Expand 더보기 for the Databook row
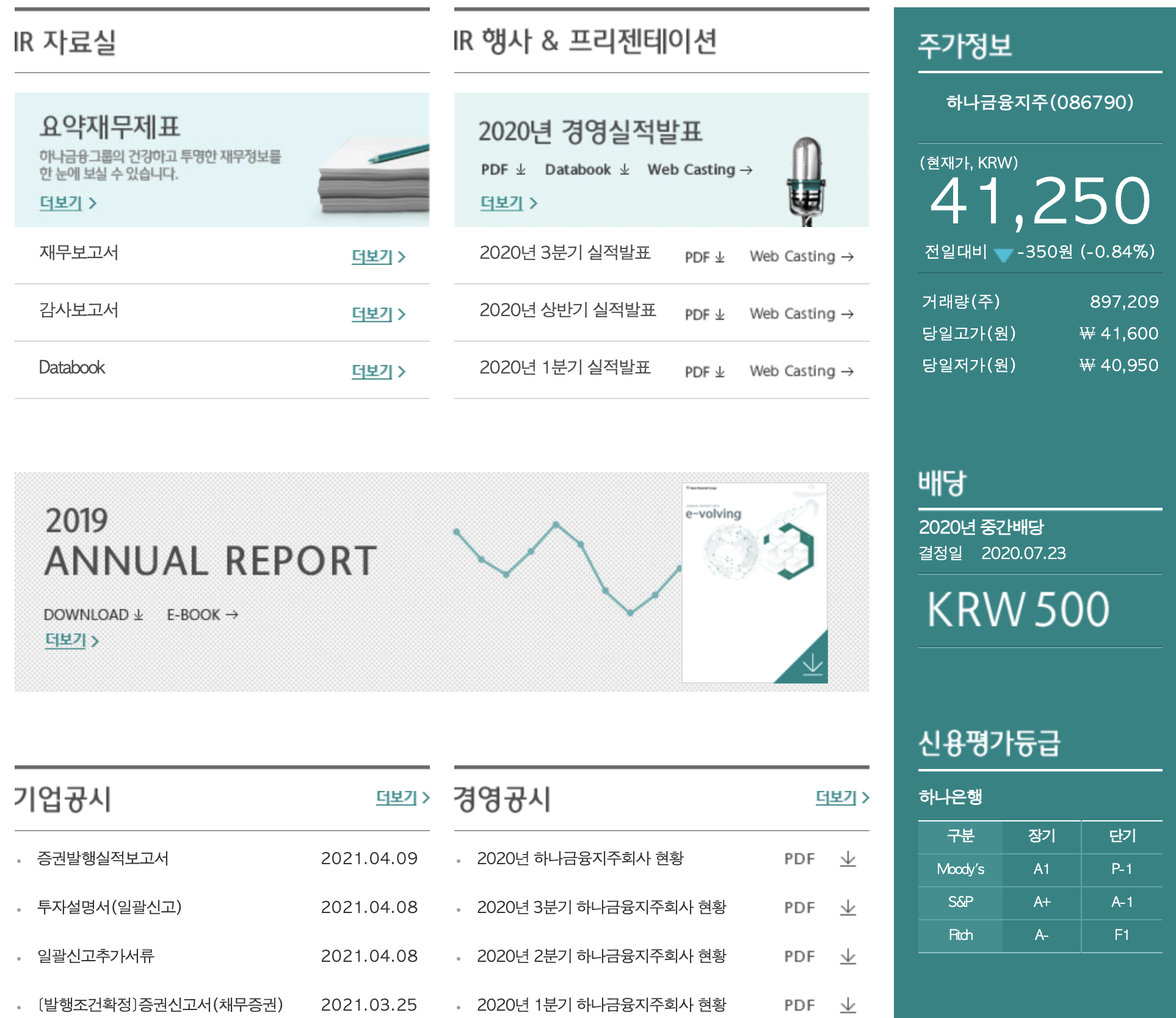The width and height of the screenshot is (1176, 1018). tap(378, 372)
